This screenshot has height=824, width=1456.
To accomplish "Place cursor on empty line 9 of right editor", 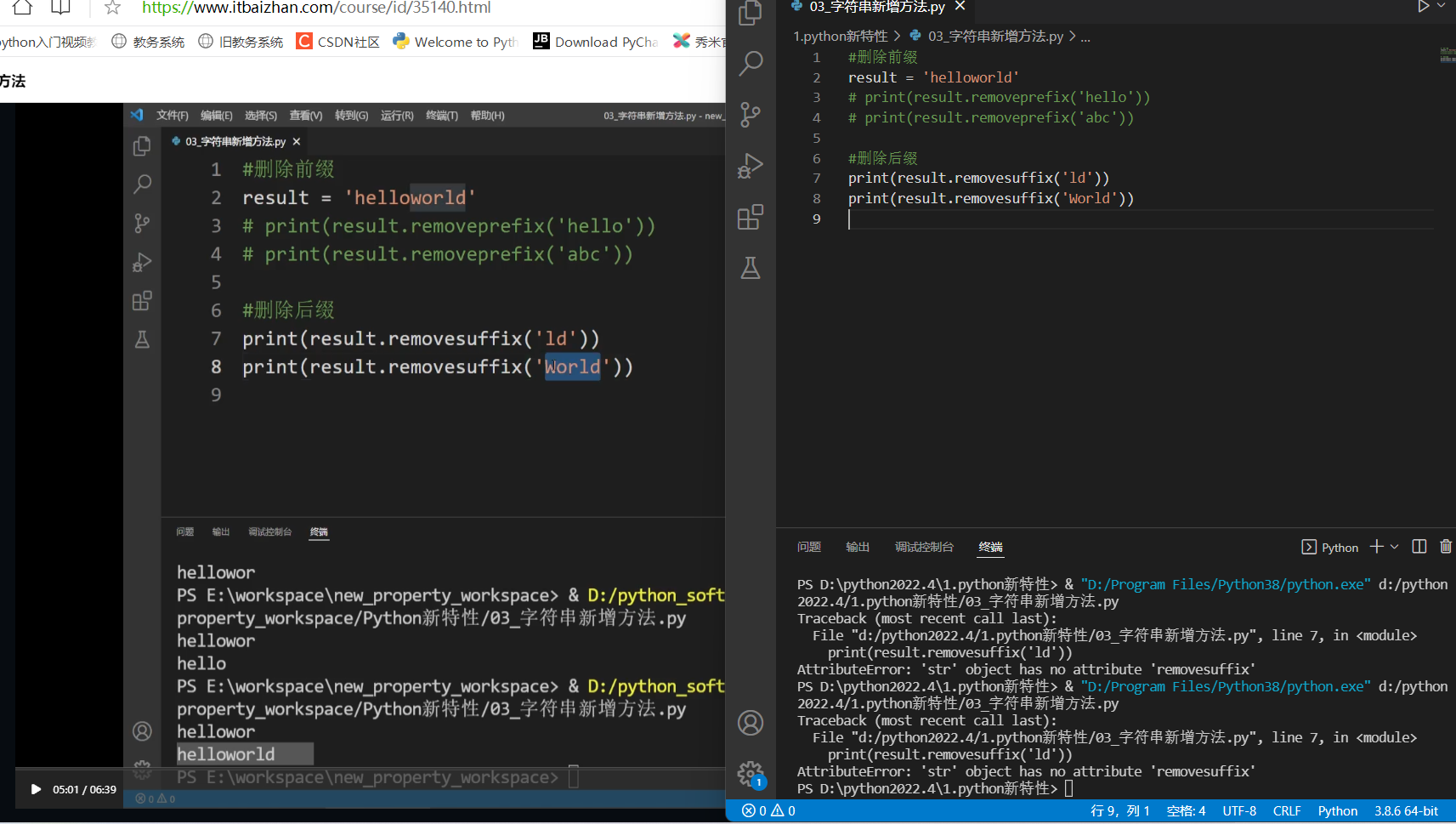I will (x=1139, y=219).
